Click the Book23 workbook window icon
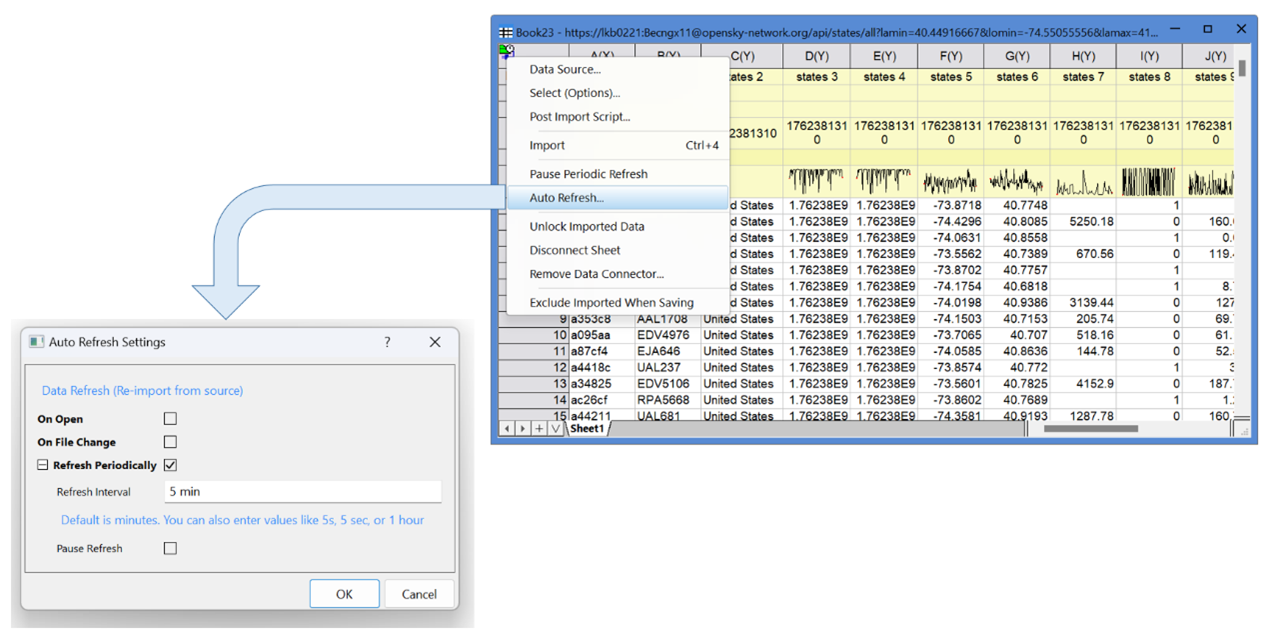The width and height of the screenshot is (1269, 636). pos(505,32)
